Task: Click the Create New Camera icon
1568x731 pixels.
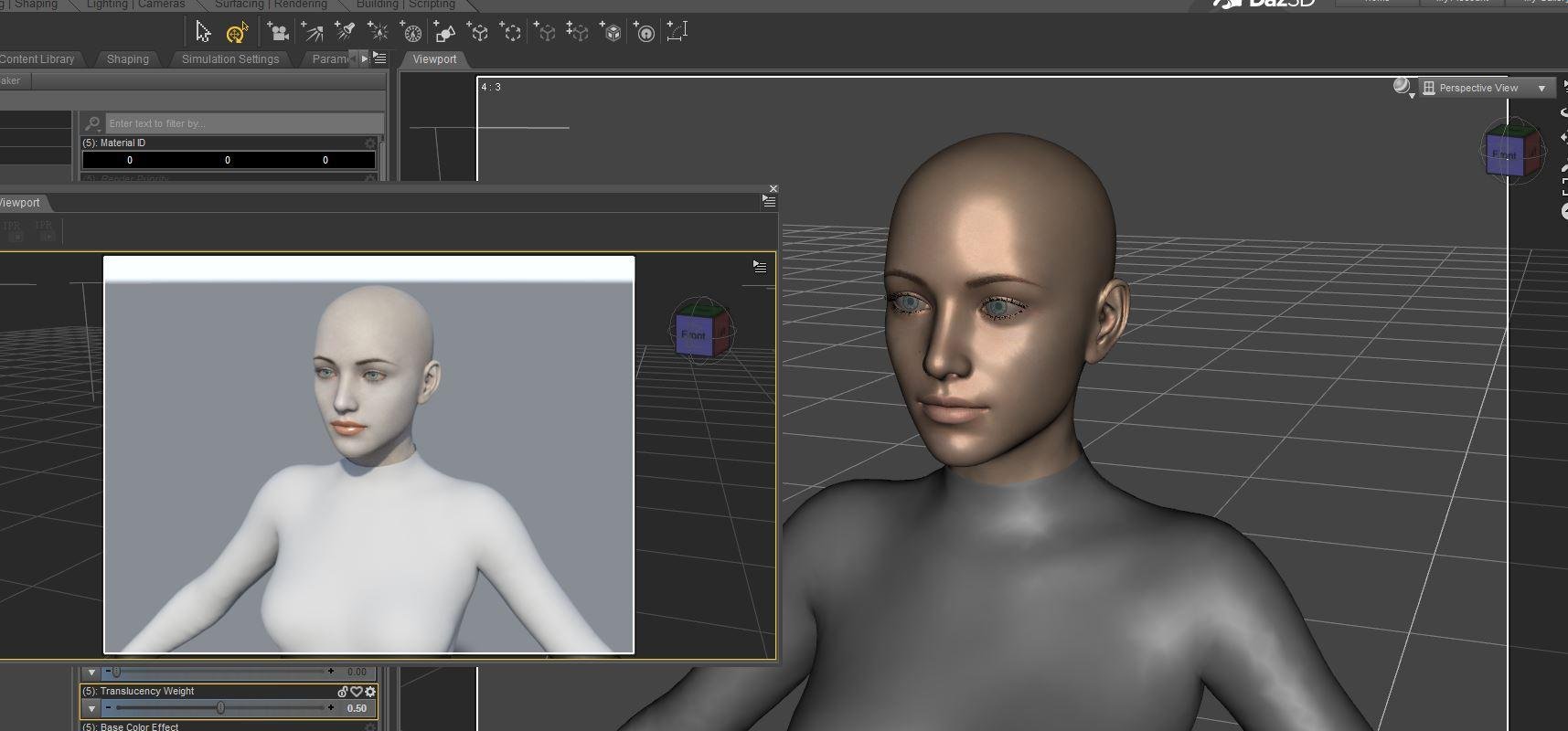Action: pyautogui.click(x=278, y=33)
